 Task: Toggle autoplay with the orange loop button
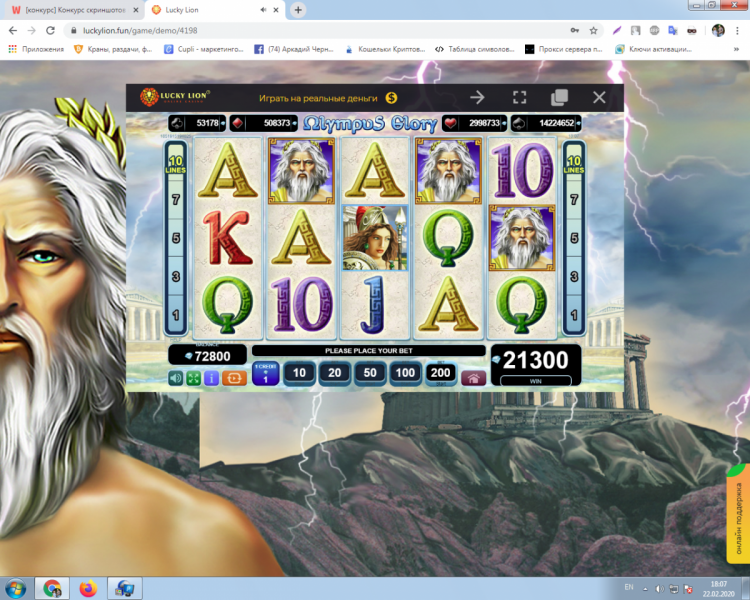pos(234,378)
